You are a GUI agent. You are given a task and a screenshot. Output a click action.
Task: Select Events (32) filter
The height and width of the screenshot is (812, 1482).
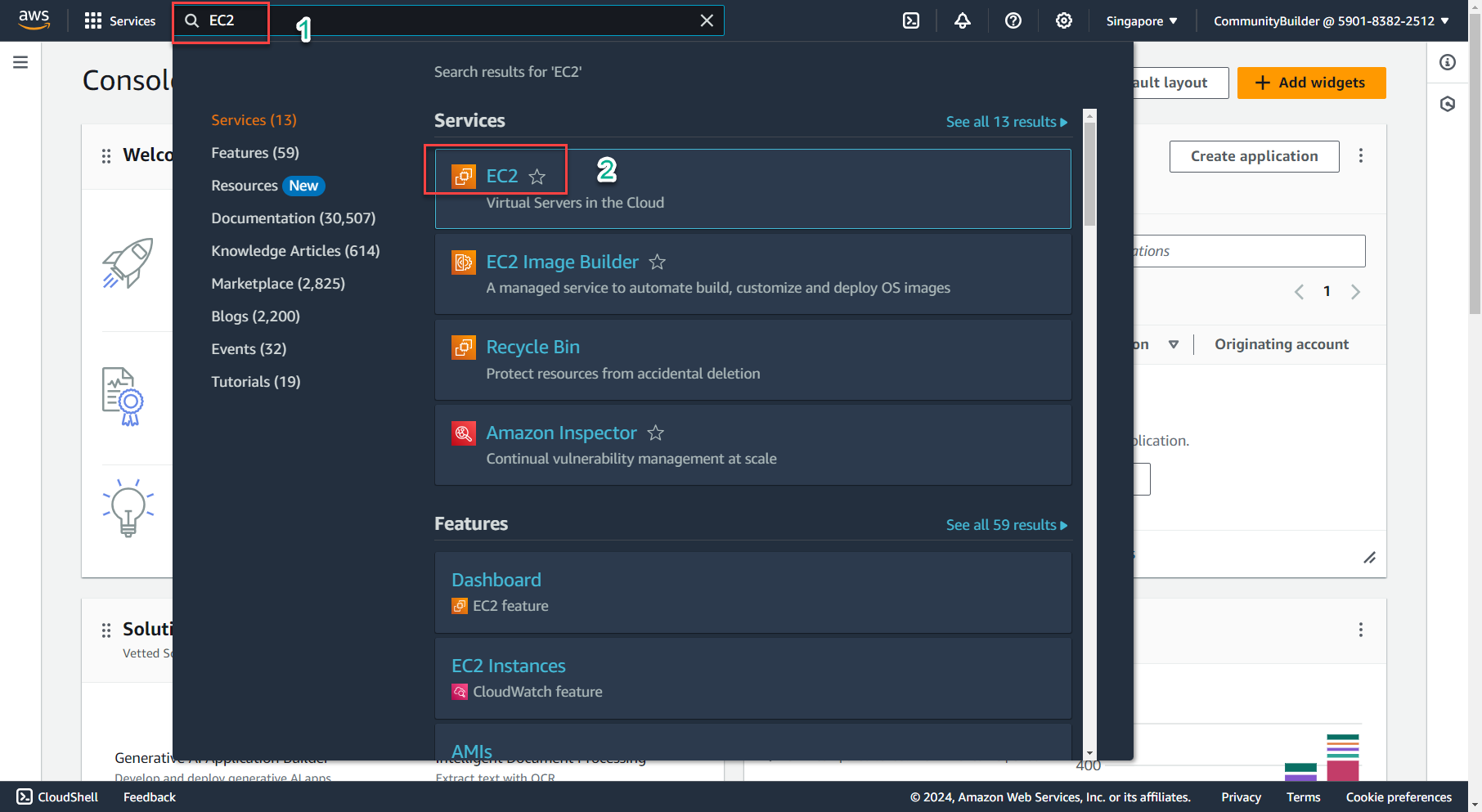click(x=249, y=349)
